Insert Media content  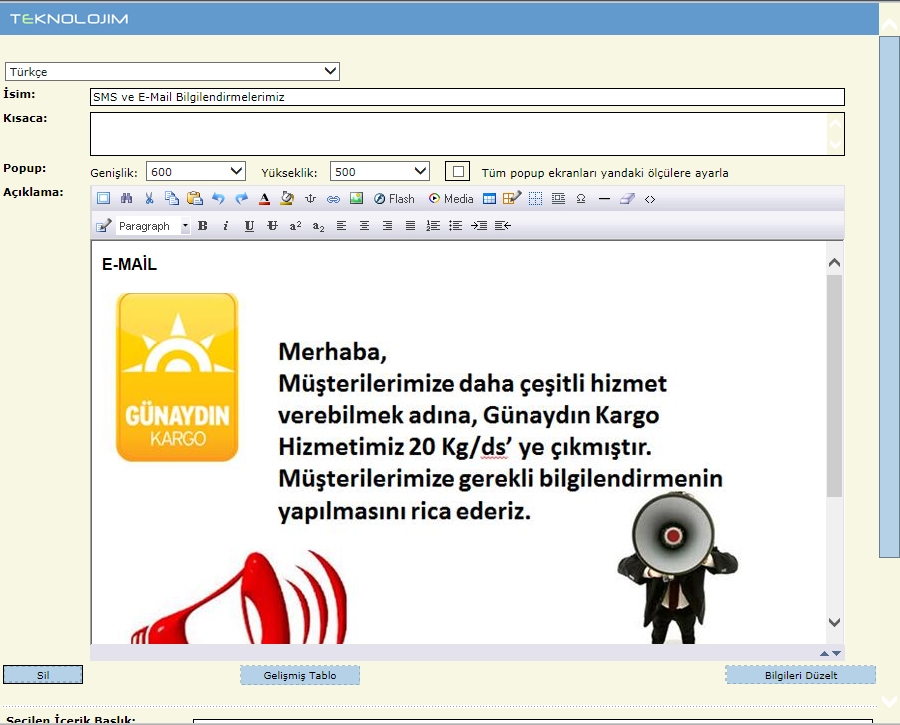pyautogui.click(x=451, y=199)
